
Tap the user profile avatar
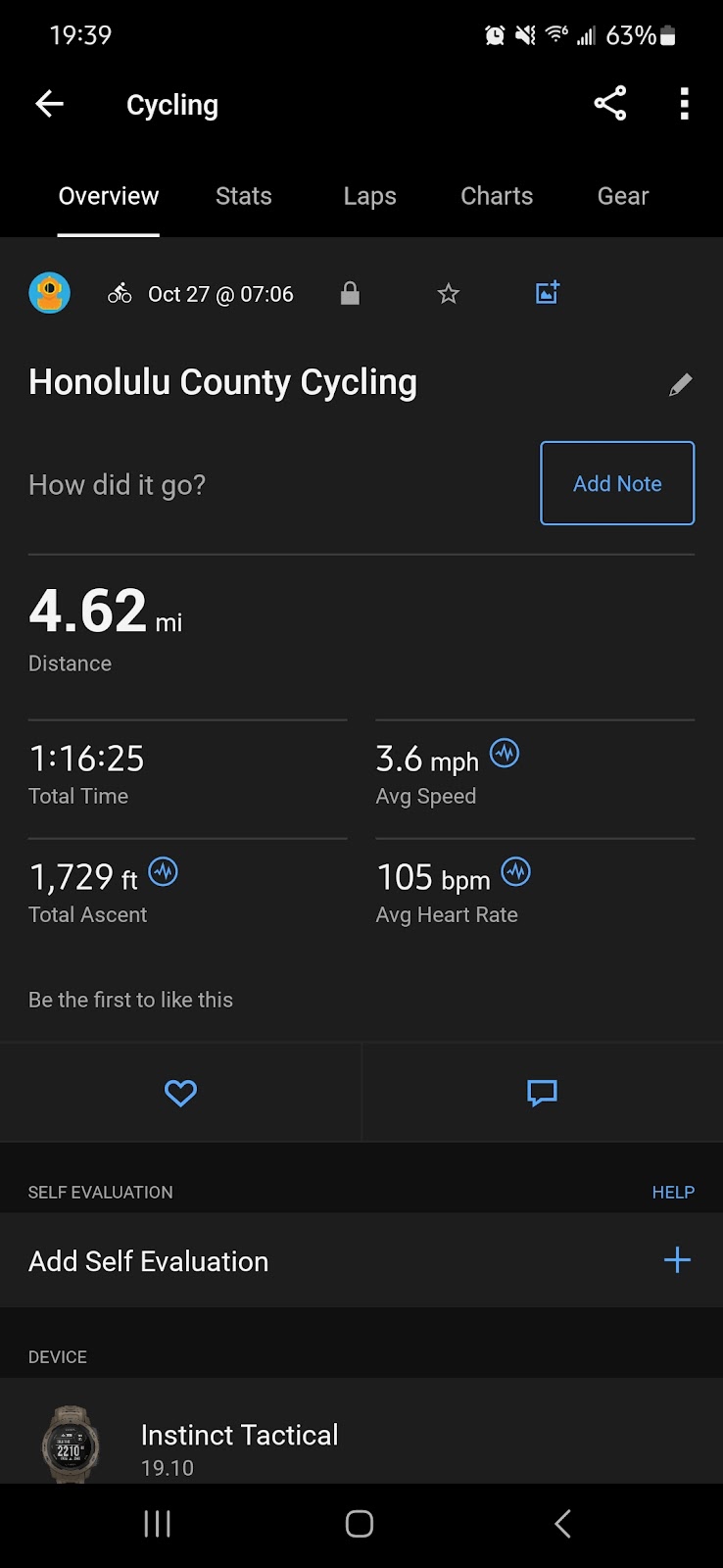(x=49, y=293)
